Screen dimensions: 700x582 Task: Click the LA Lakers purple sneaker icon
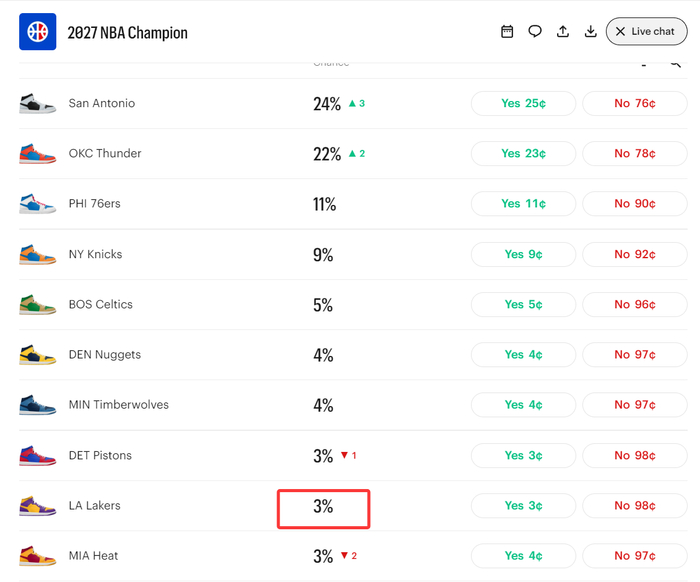(x=38, y=506)
